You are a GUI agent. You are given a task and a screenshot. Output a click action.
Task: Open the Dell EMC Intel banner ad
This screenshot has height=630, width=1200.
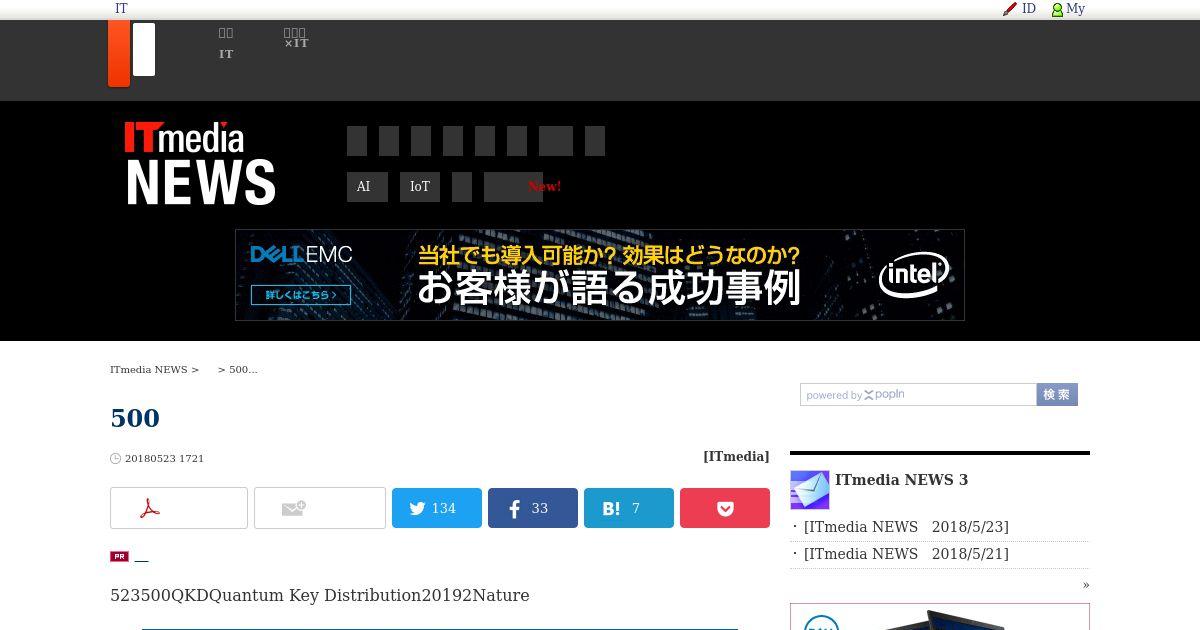600,275
